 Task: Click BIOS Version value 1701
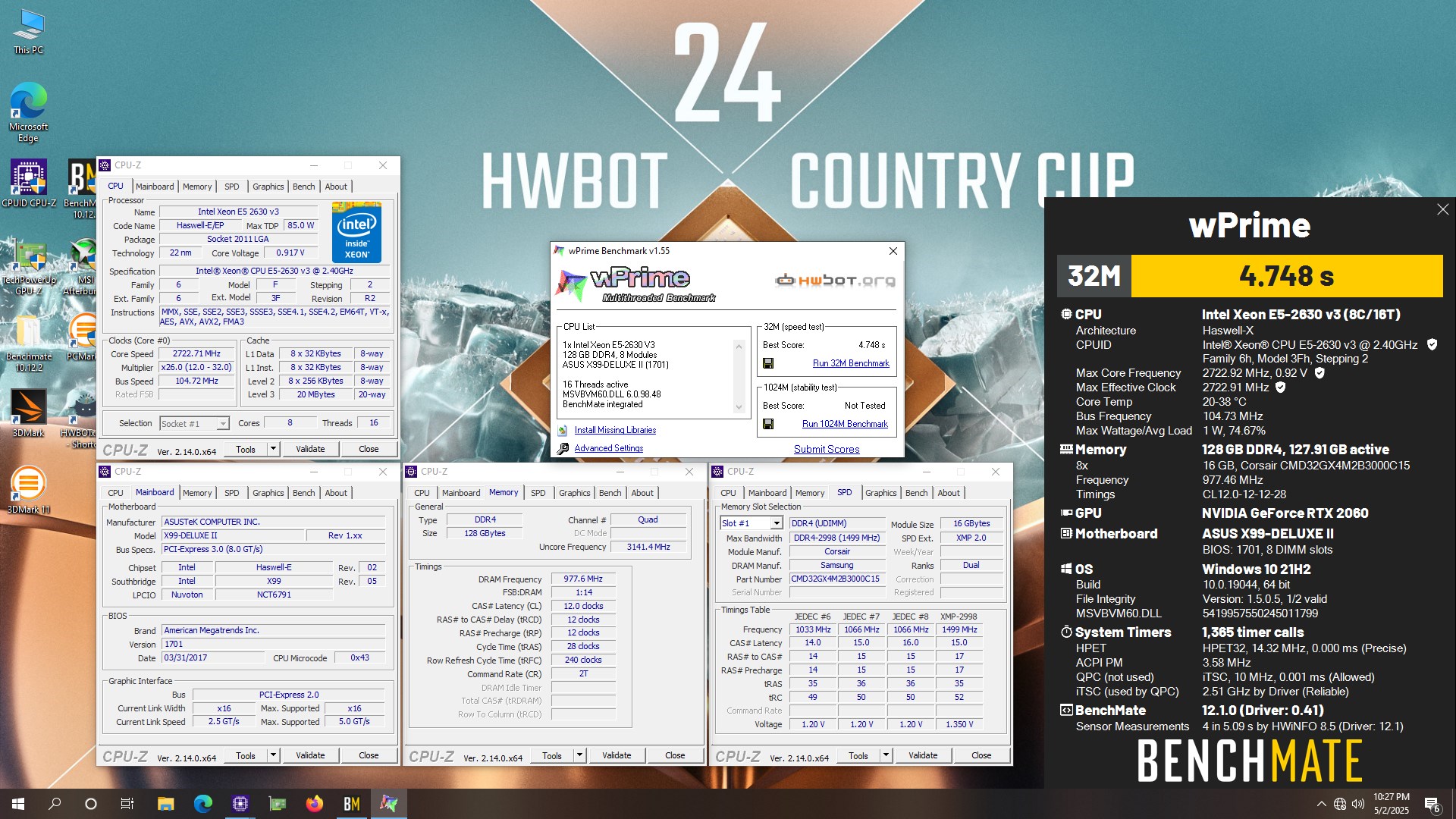pyautogui.click(x=274, y=645)
